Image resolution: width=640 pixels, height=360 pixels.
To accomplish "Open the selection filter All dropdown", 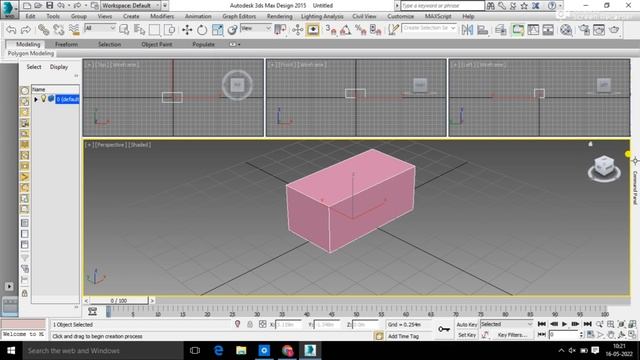I will 100,28.
